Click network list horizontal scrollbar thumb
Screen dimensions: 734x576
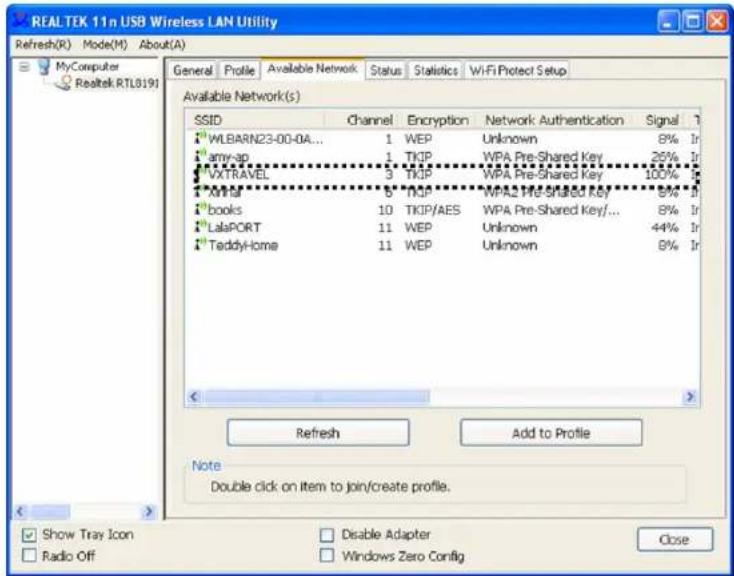click(x=316, y=397)
